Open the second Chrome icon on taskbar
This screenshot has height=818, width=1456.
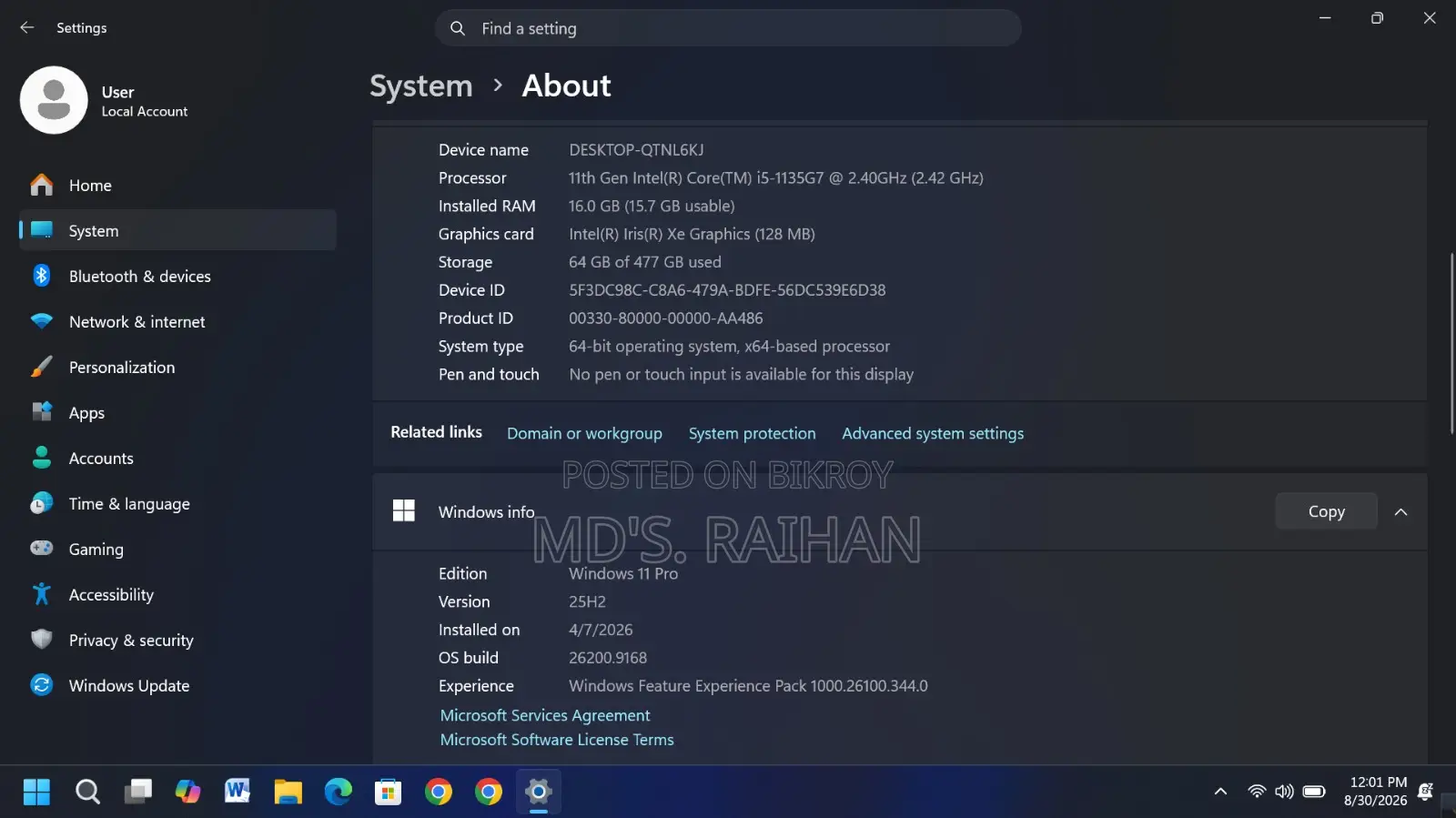tap(489, 792)
